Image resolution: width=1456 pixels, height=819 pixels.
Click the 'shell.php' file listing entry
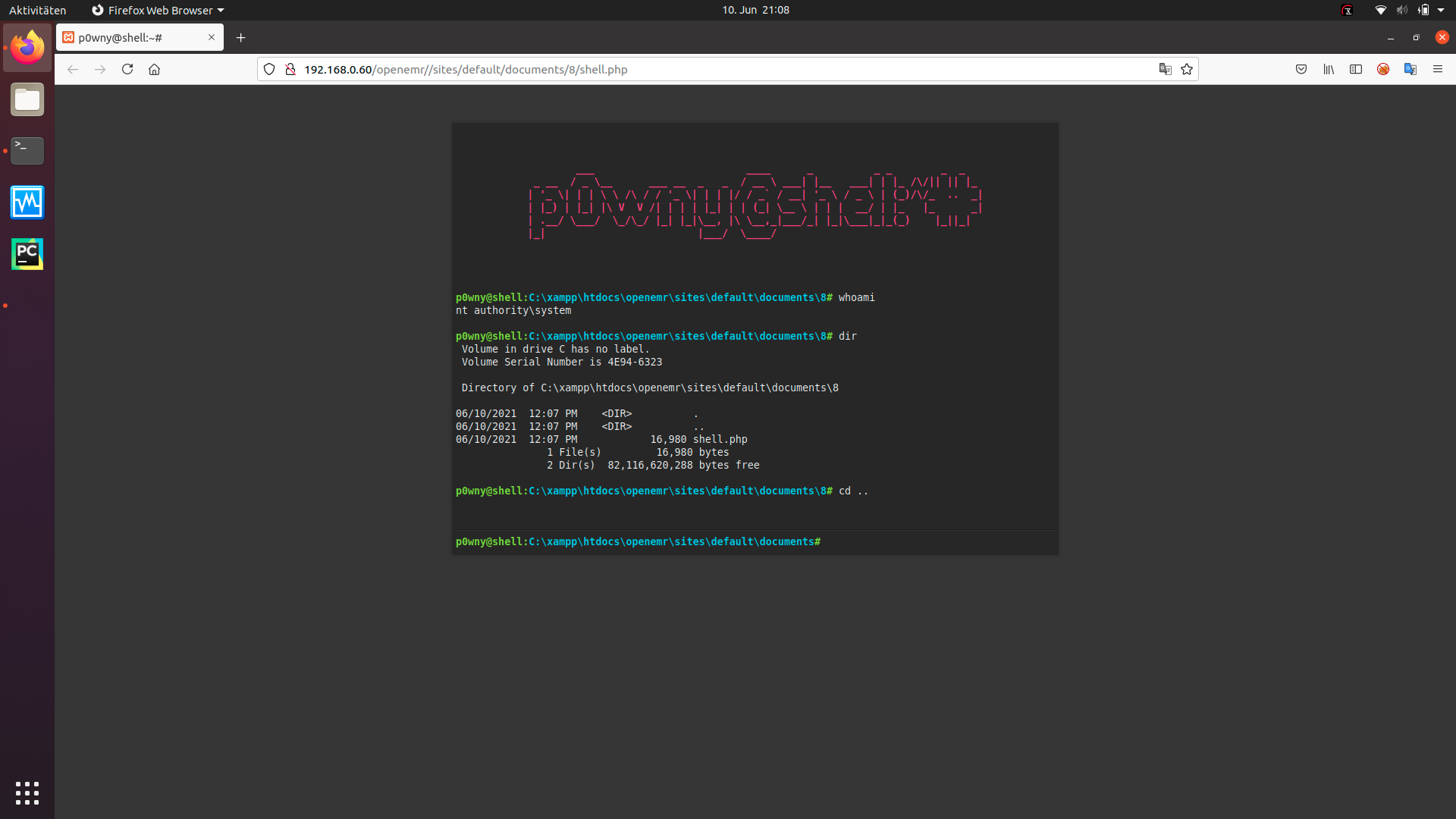tap(720, 440)
